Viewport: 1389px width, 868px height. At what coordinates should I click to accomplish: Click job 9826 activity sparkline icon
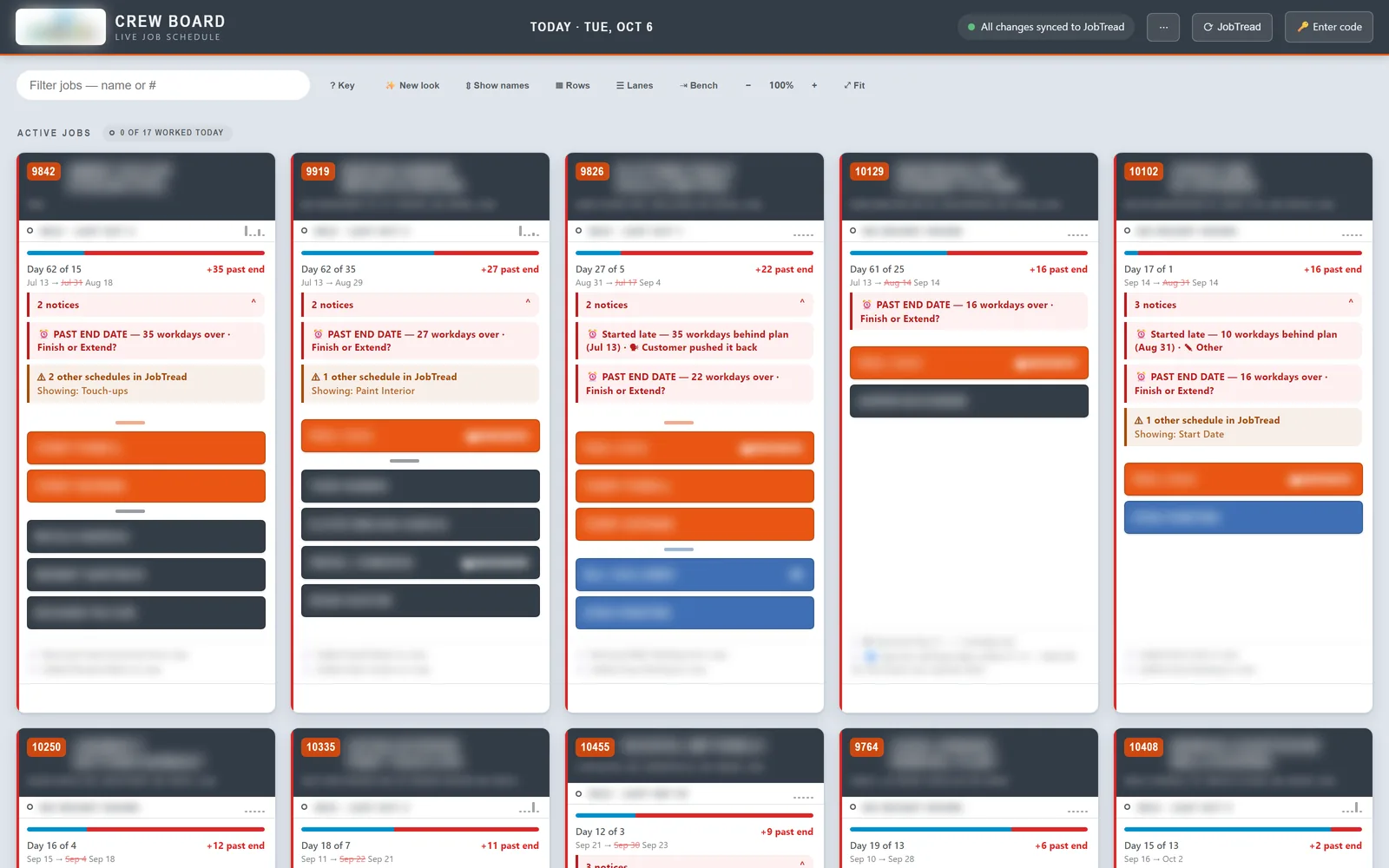pos(803,233)
